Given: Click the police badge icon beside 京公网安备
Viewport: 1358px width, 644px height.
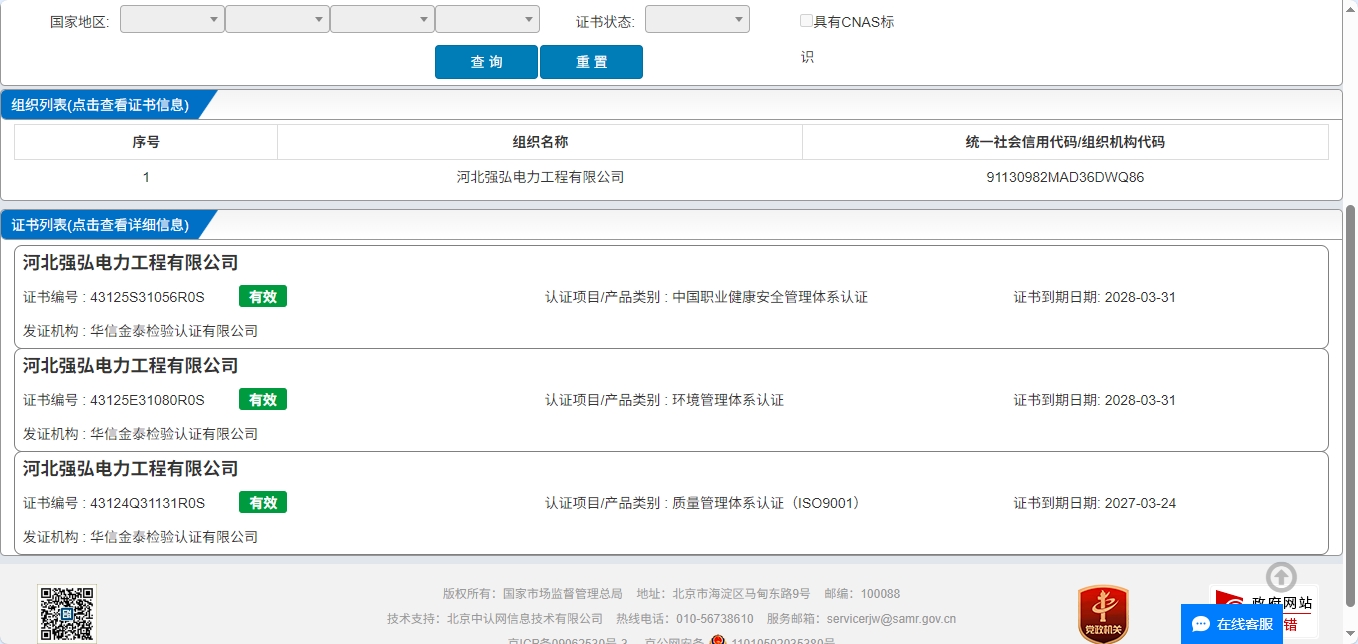Looking at the screenshot, I should pyautogui.click(x=718, y=641).
